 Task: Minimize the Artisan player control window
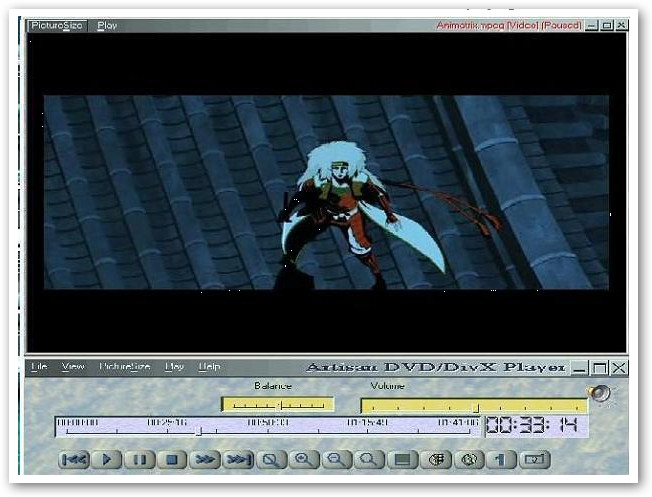[580, 368]
